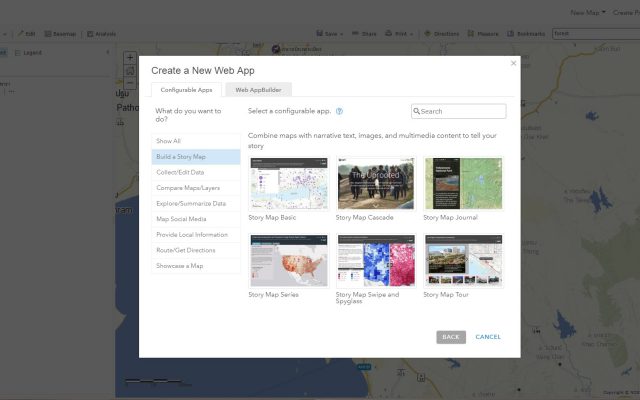
Task: Focus the Search field in the dialog
Action: (x=459, y=111)
